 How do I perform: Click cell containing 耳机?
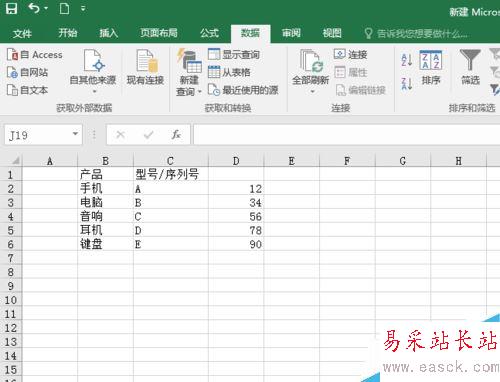coord(105,230)
